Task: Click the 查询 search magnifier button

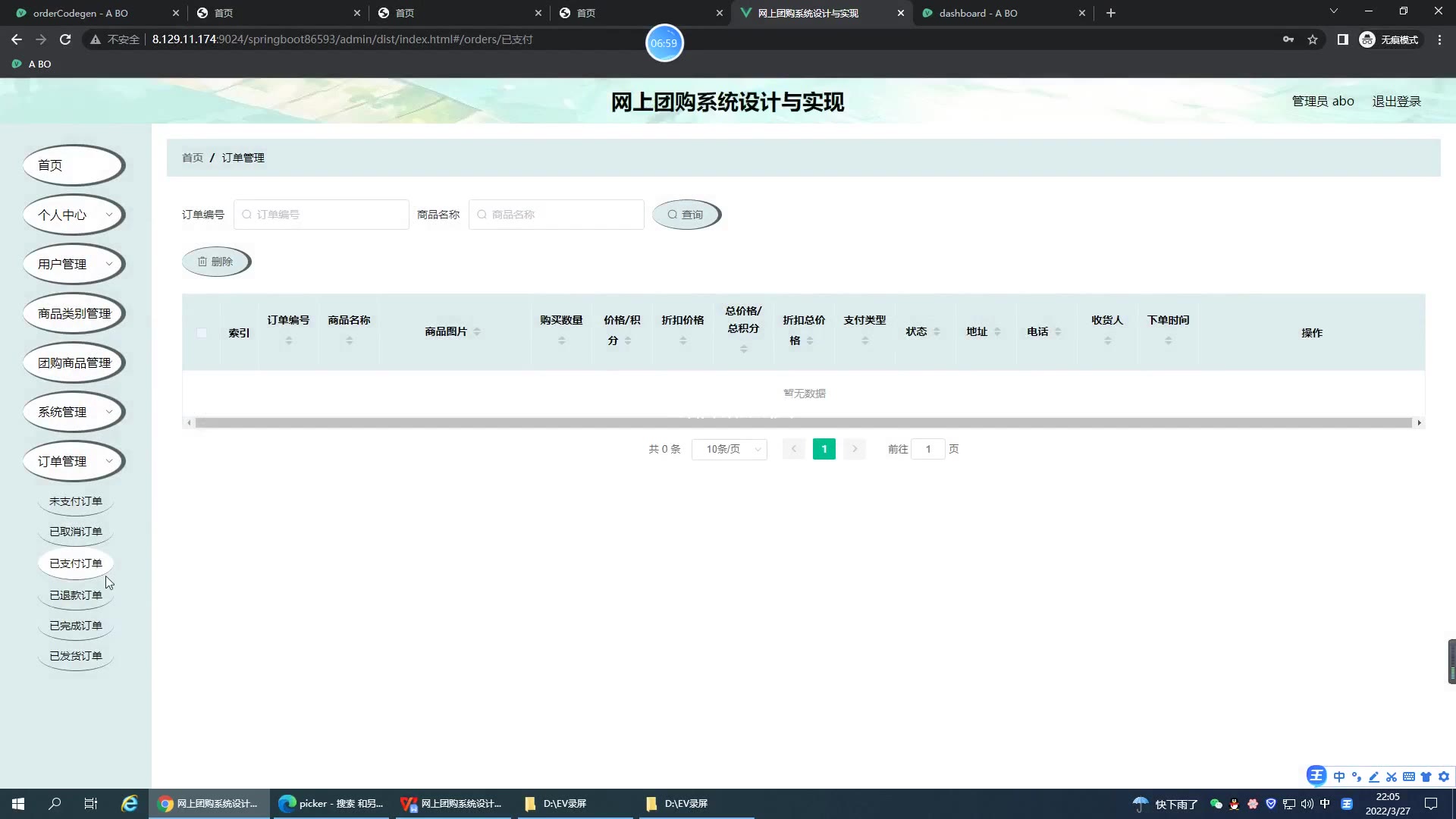Action: point(686,215)
